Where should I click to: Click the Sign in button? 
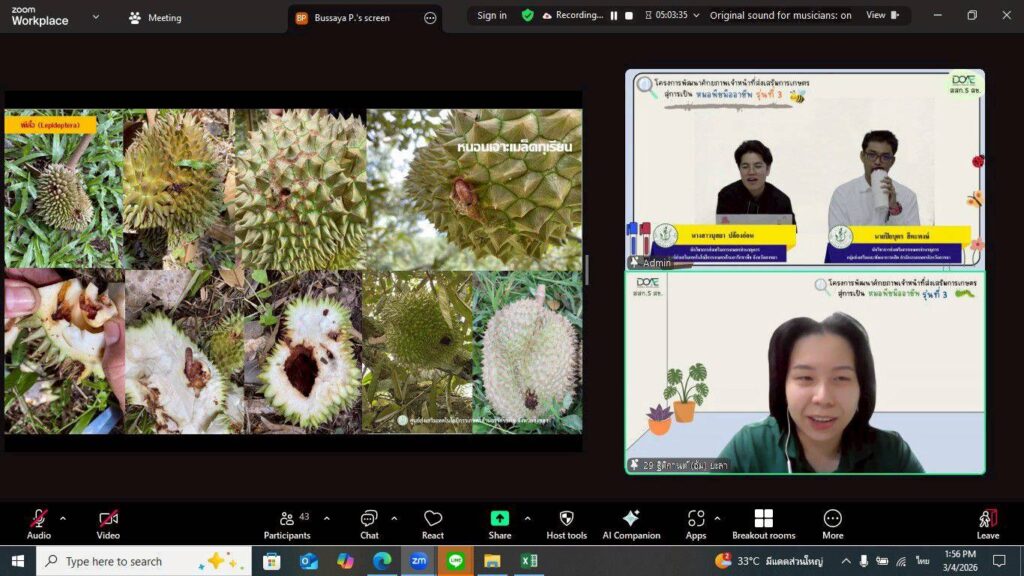tap(491, 16)
